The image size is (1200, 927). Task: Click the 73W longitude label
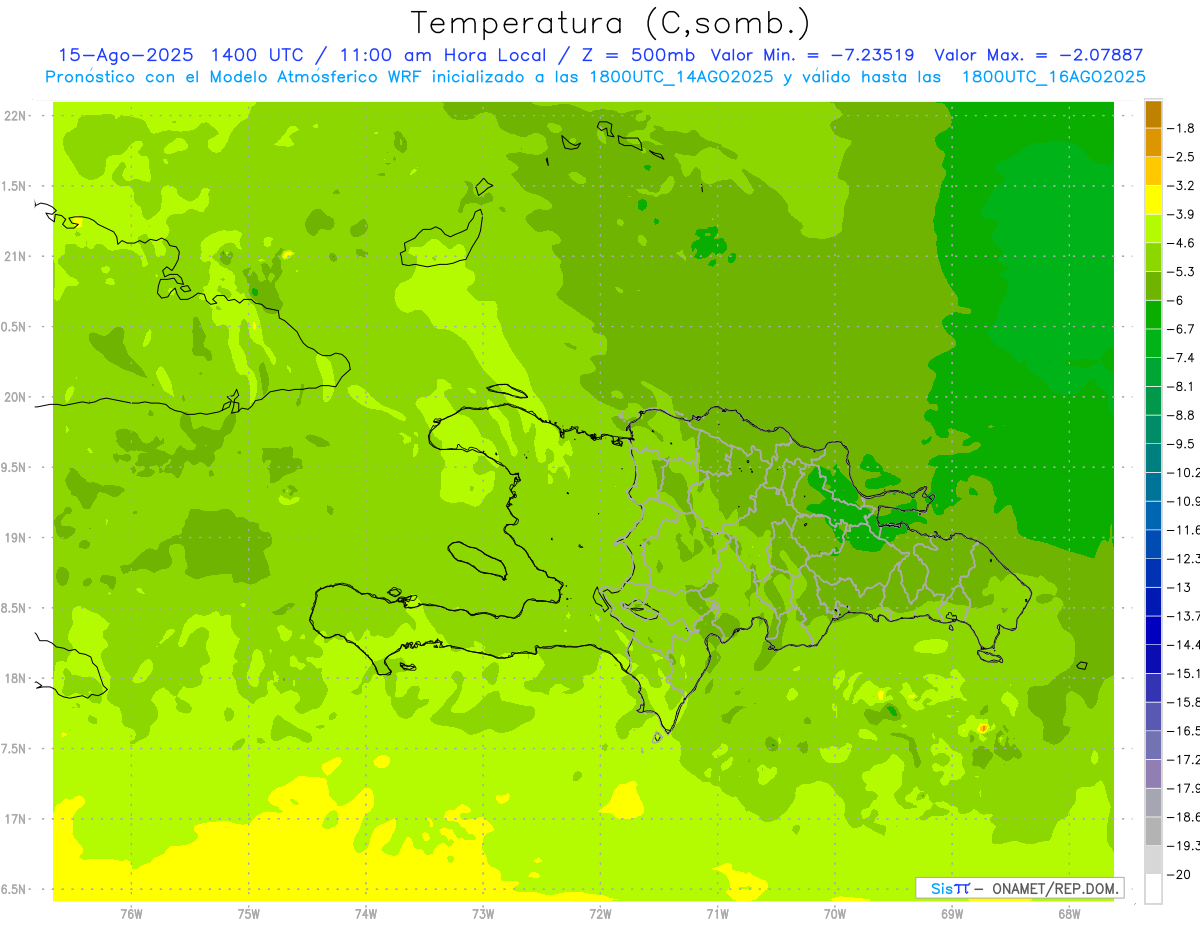click(483, 913)
